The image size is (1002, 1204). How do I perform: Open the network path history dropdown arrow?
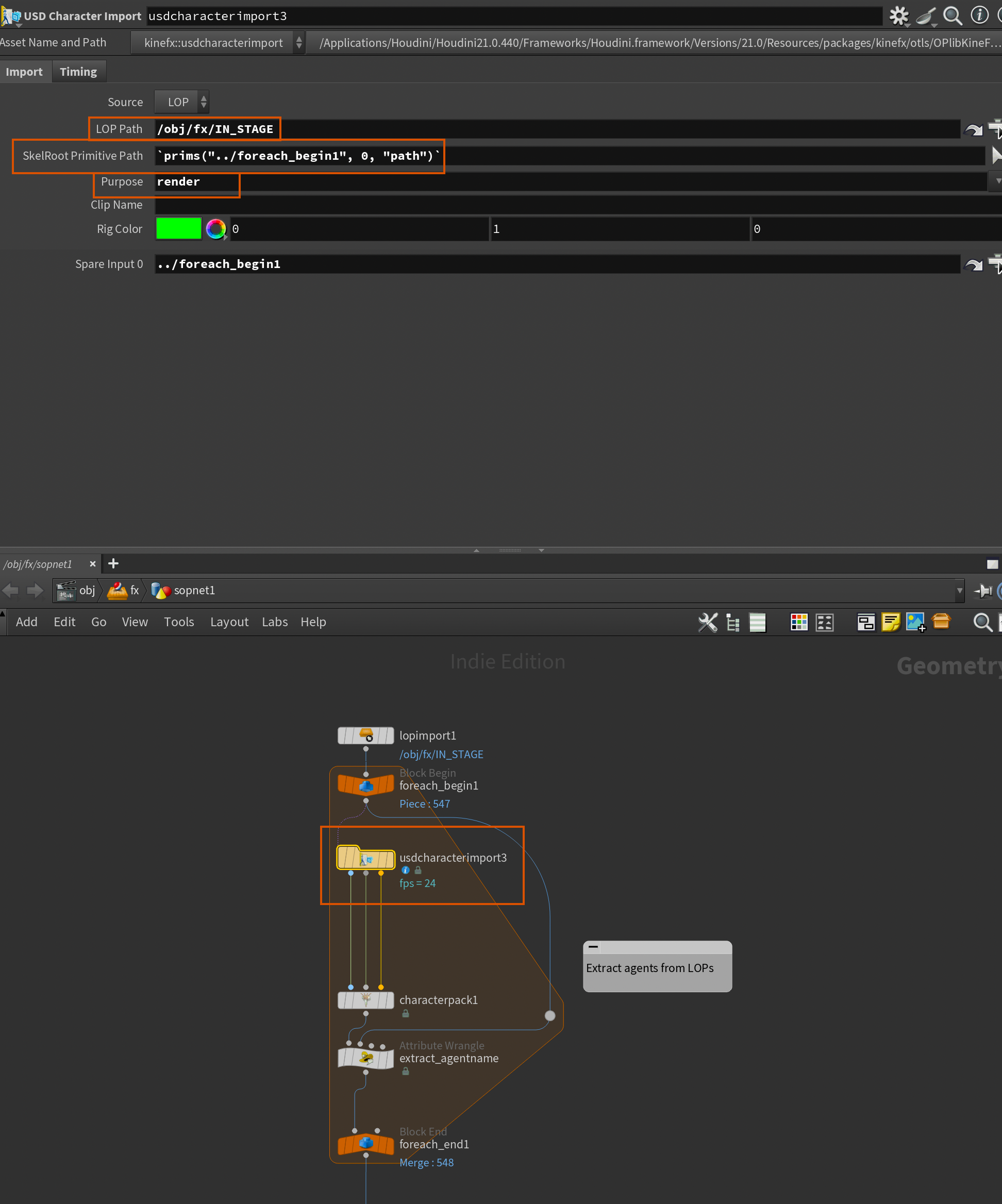tap(959, 590)
